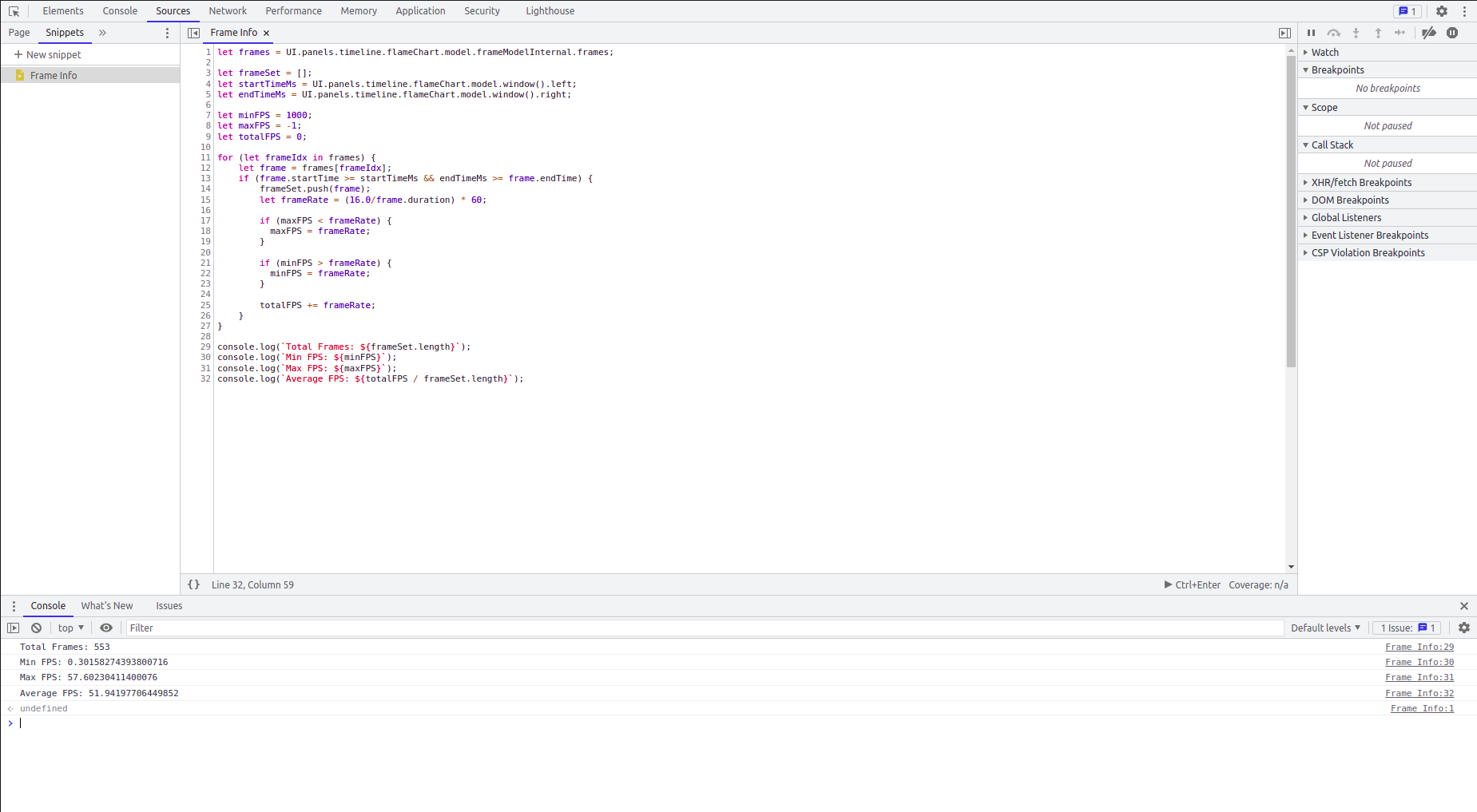The height and width of the screenshot is (812, 1477).
Task: Expand the Watch section
Action: tap(1388, 52)
